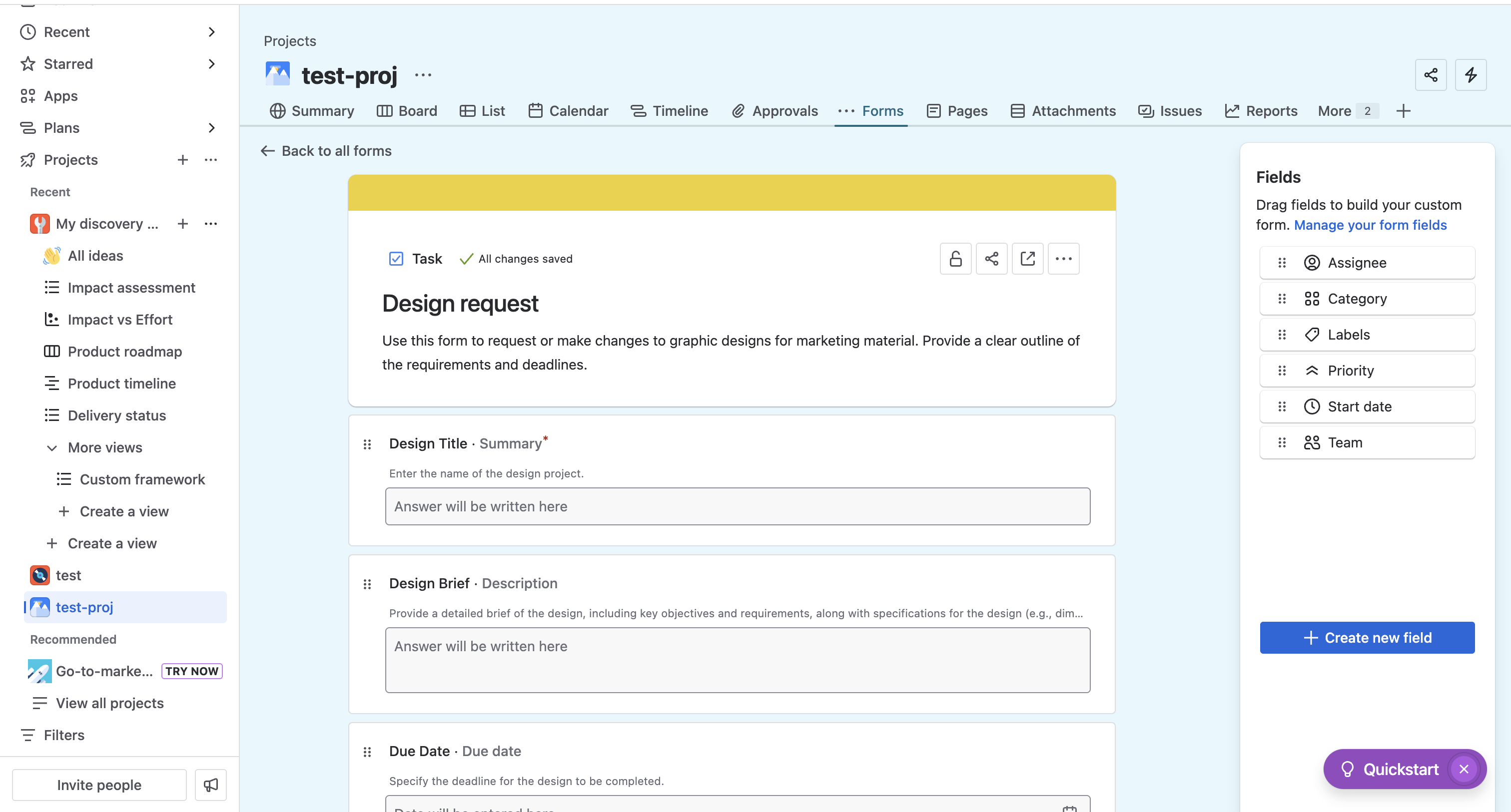The image size is (1511, 812).
Task: Collapse the More views section
Action: coord(52,448)
